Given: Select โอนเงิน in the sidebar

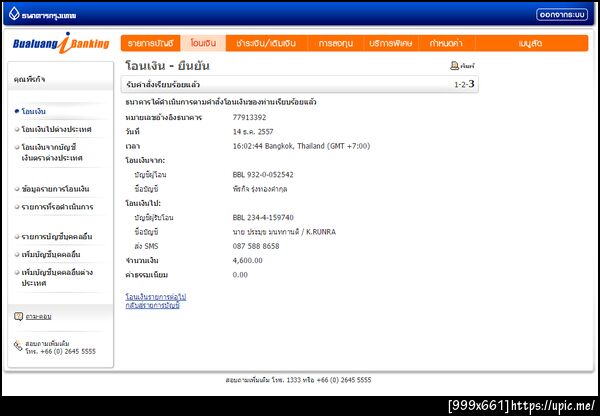Looking at the screenshot, I should click(x=34, y=111).
